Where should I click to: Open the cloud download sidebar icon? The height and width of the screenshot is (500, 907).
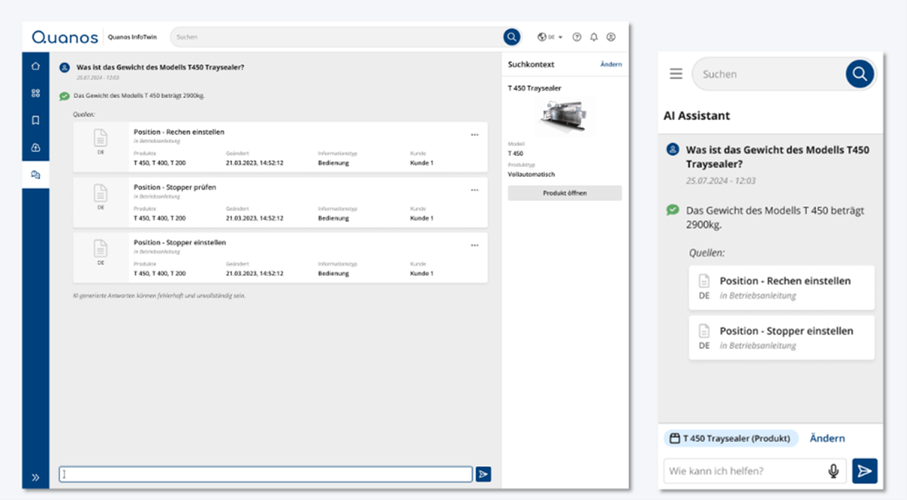click(35, 148)
